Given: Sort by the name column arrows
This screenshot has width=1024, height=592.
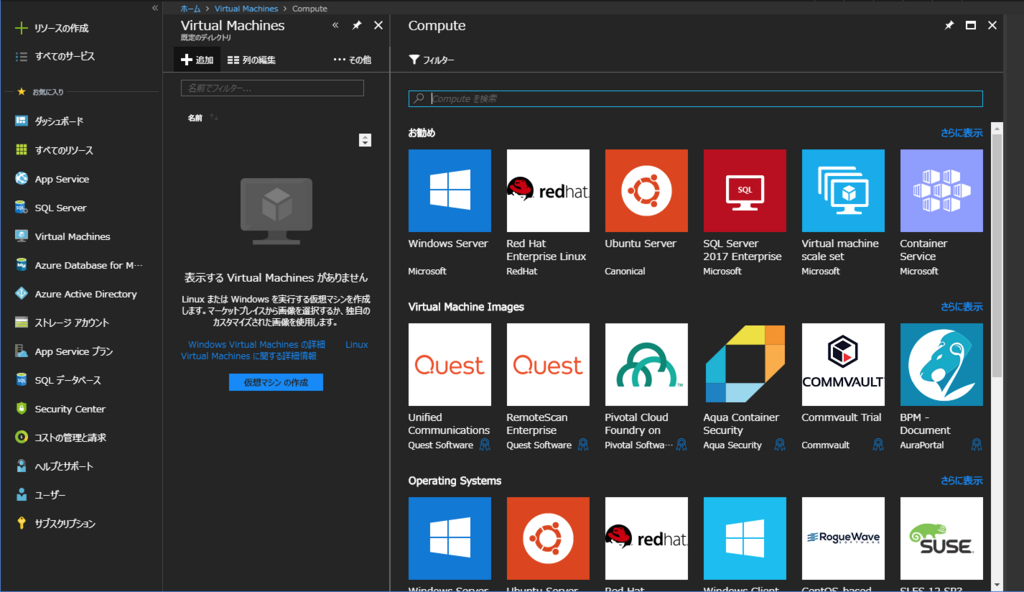Looking at the screenshot, I should pyautogui.click(x=214, y=118).
